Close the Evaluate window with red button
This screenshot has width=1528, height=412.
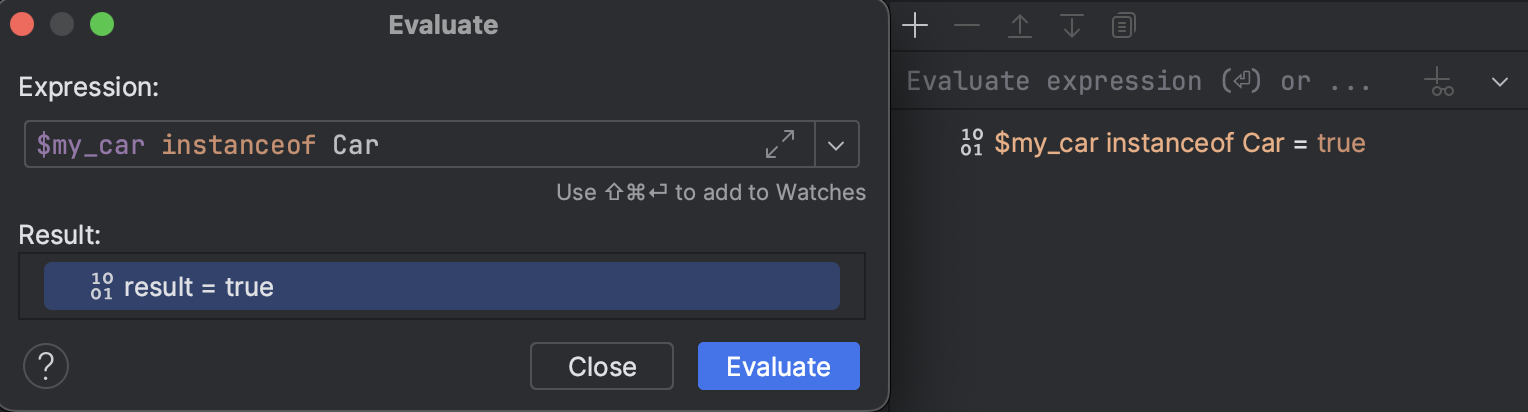click(22, 24)
